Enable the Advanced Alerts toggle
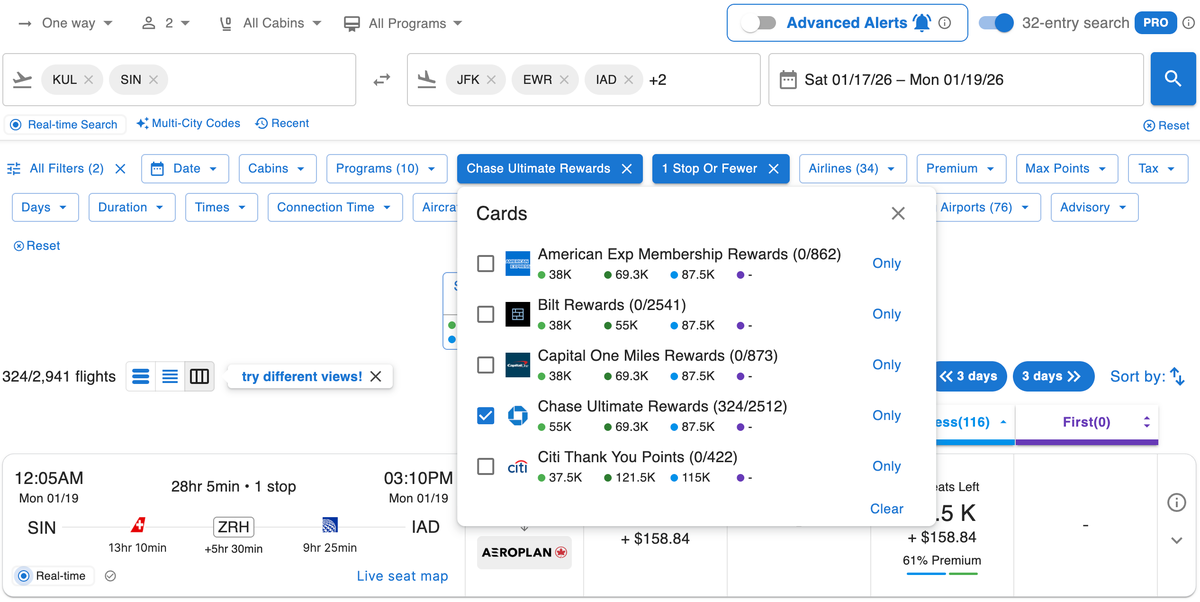The width and height of the screenshot is (1200, 602). click(760, 22)
